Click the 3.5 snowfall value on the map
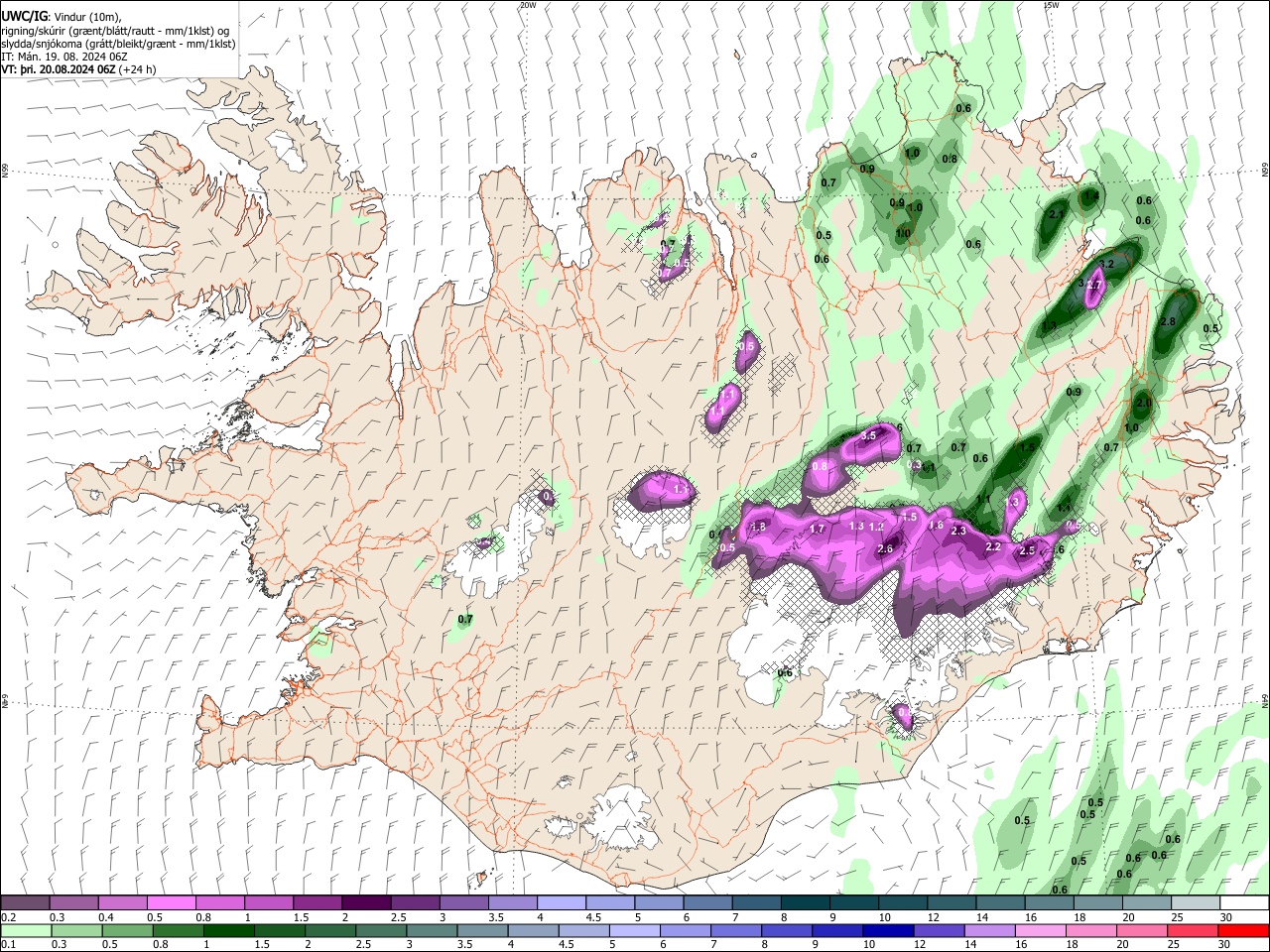The width and height of the screenshot is (1270, 952). (x=868, y=435)
